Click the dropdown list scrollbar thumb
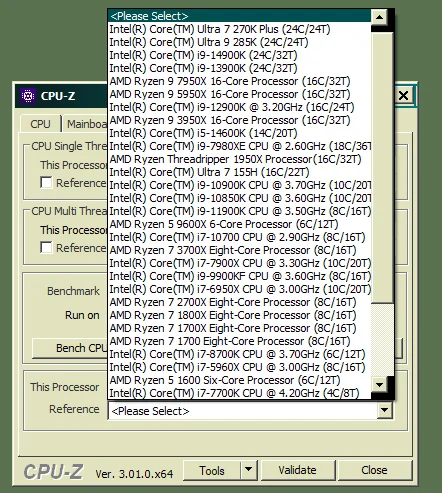 click(382, 167)
